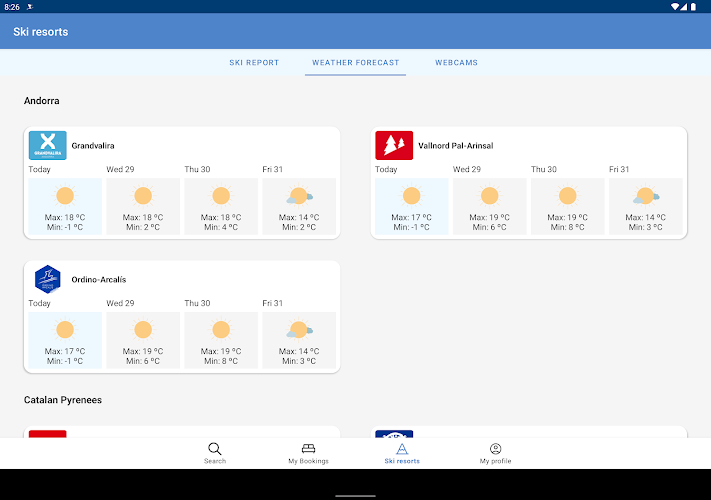This screenshot has height=500, width=711.
Task: Open My Bookings bed icon
Action: coord(308,449)
